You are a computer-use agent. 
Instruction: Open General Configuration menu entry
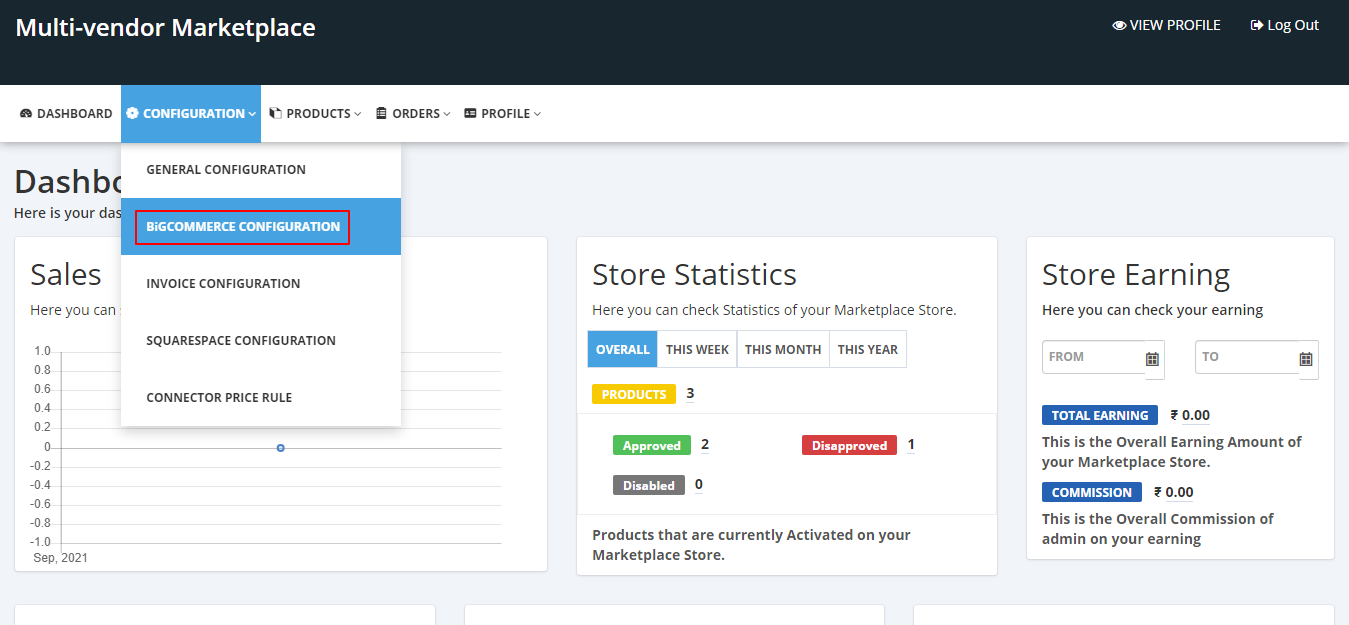coord(261,169)
